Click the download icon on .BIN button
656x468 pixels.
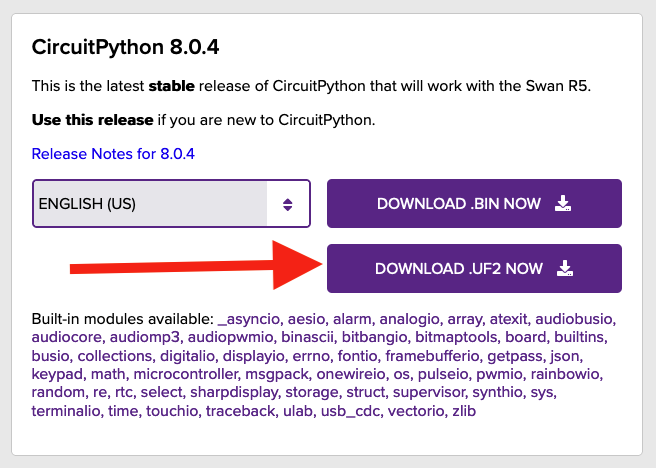point(563,203)
